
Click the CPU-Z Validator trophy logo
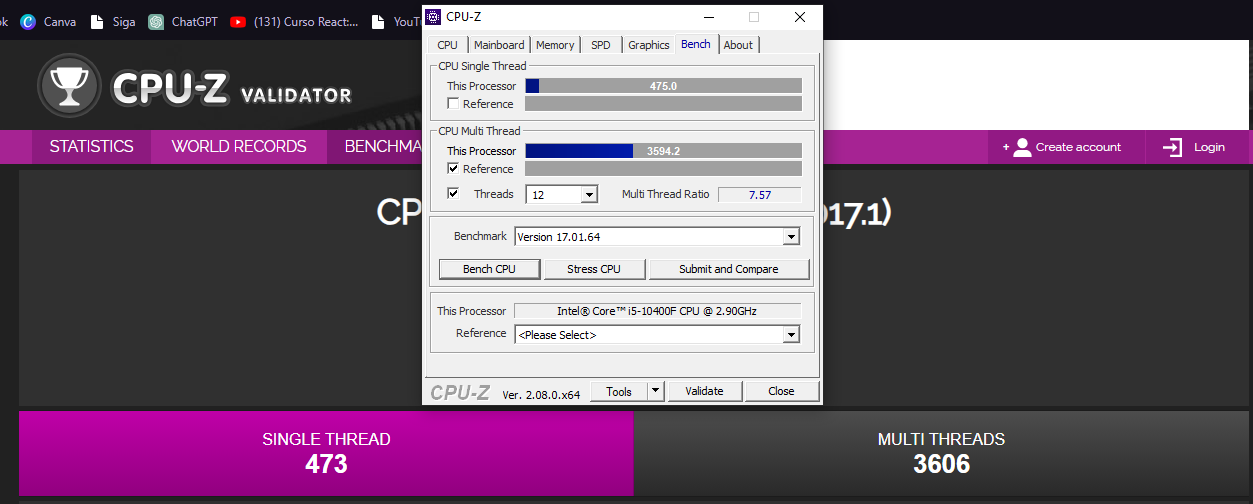pyautogui.click(x=69, y=85)
